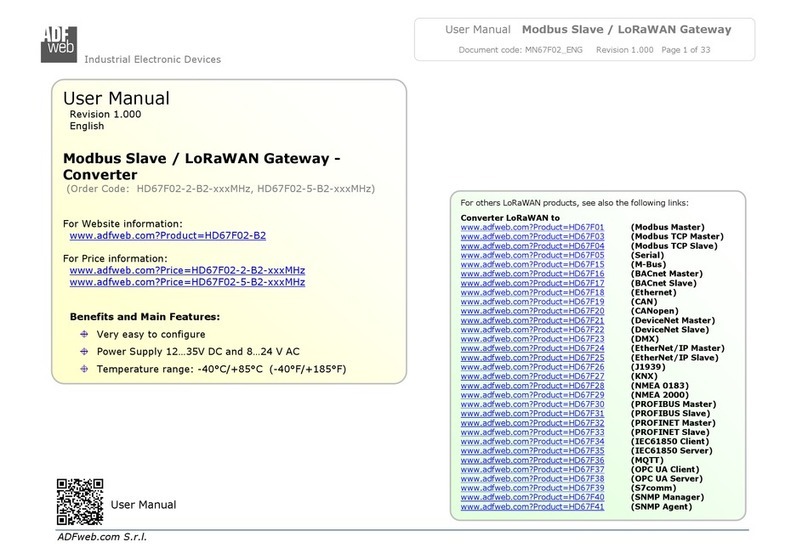Click the 'For Price information:' label
This screenshot has width=808, height=559.
(115, 259)
